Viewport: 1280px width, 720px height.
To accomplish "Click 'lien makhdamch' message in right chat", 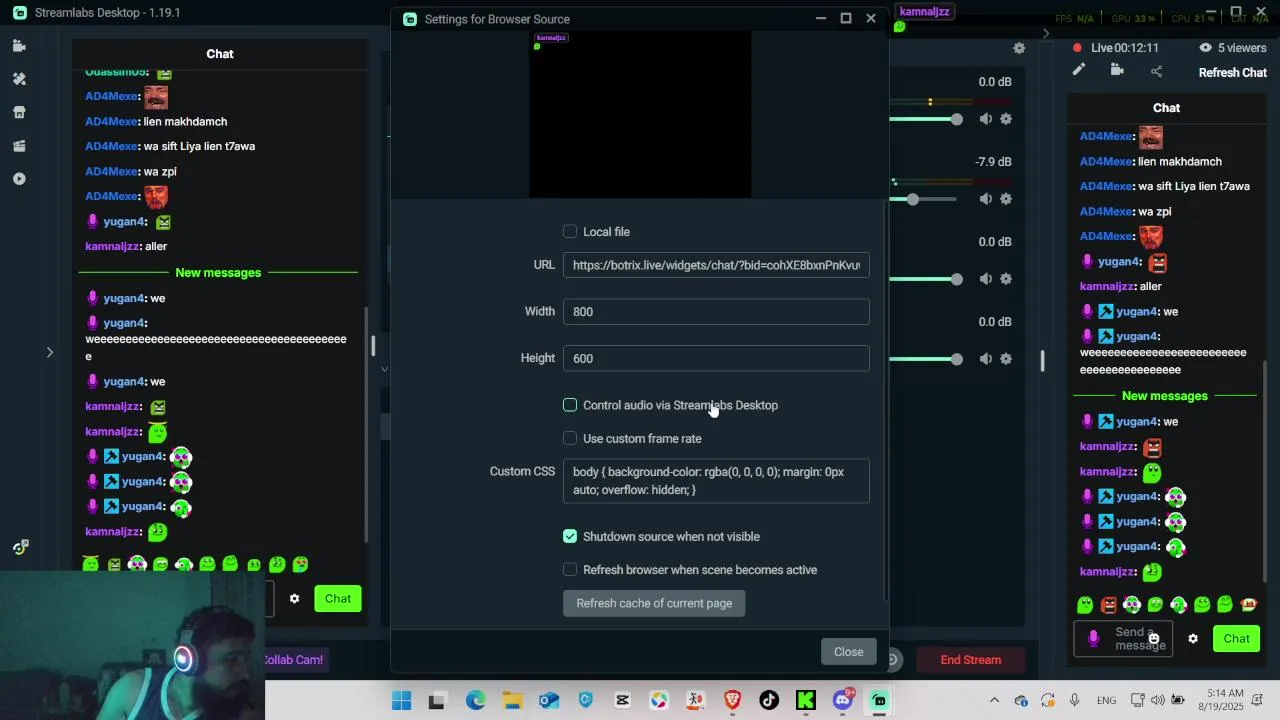I will tap(1180, 162).
